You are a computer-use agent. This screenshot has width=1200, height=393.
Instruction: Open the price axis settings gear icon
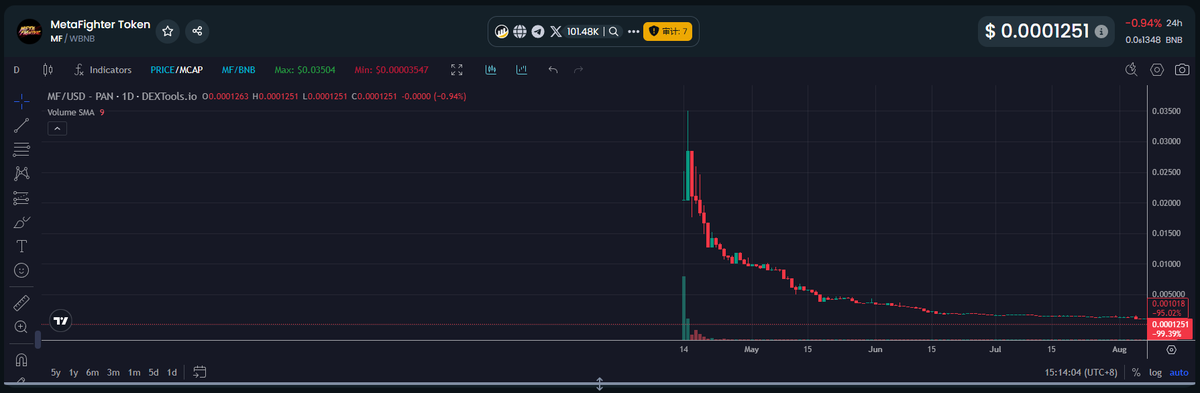pos(1171,351)
